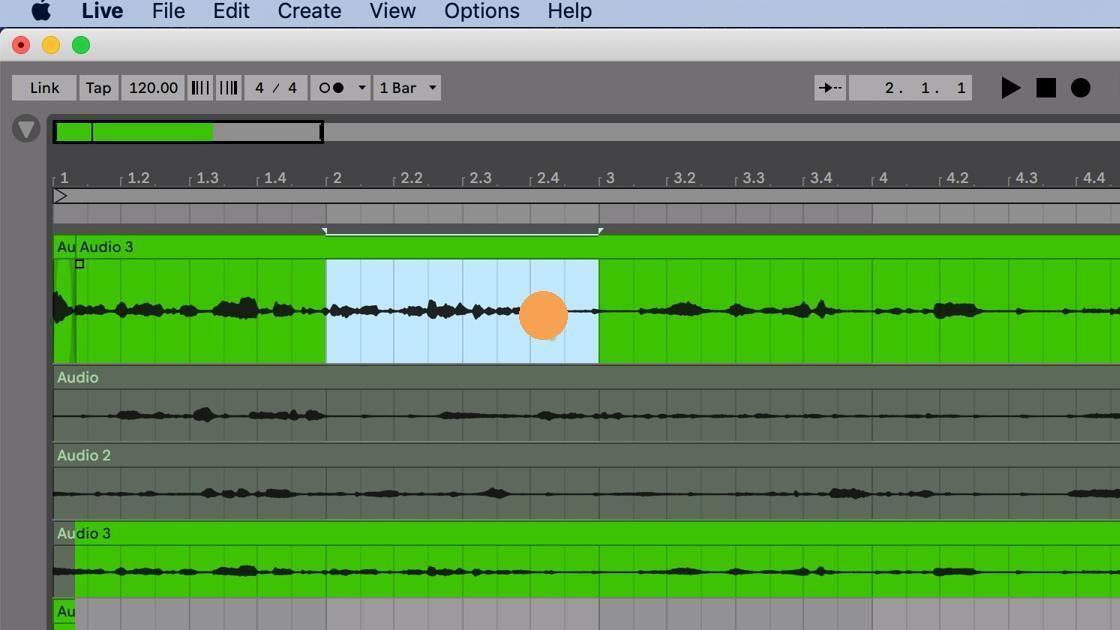Image resolution: width=1120 pixels, height=630 pixels.
Task: Set tempo manually with the Tap button
Action: [x=97, y=88]
